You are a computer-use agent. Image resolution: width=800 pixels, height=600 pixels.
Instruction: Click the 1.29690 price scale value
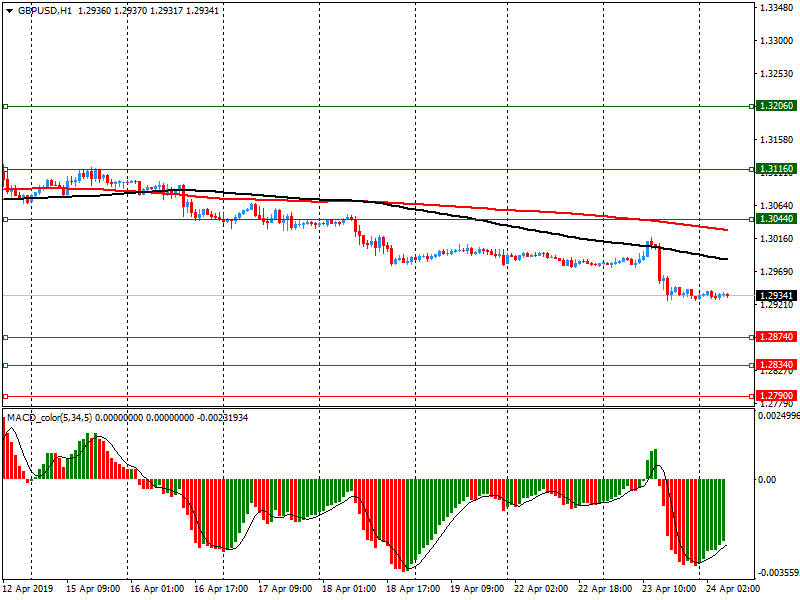coord(777,272)
